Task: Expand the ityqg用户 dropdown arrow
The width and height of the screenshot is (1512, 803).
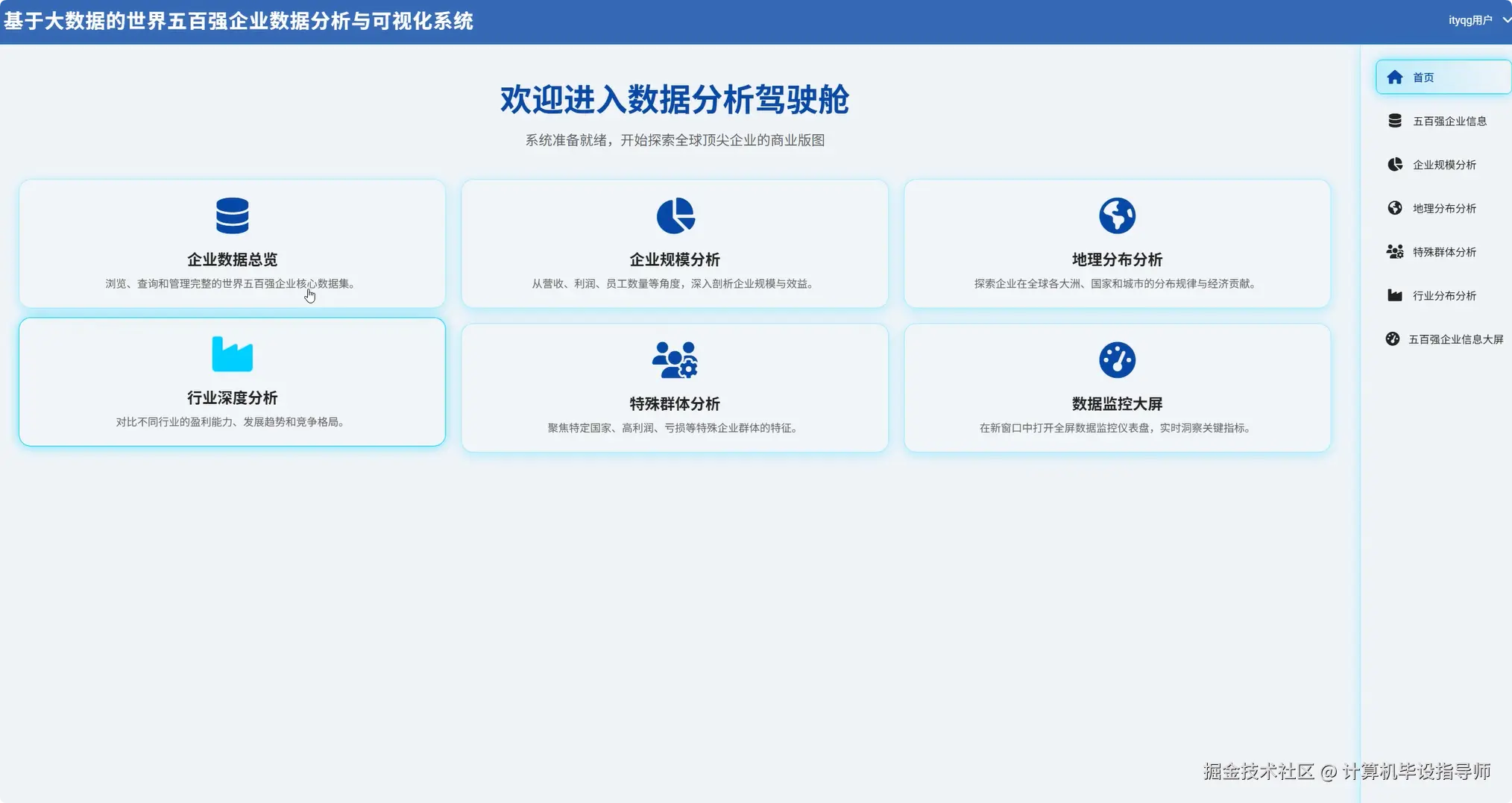Action: (1506, 20)
